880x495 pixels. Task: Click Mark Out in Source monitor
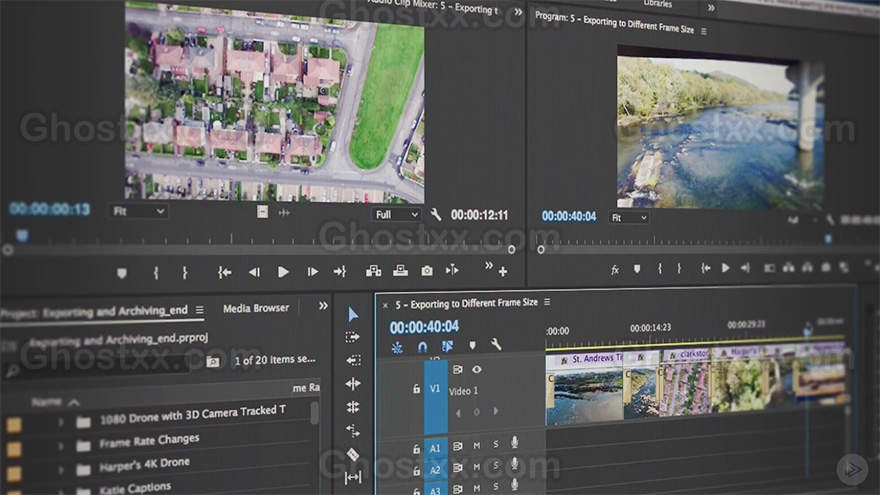(x=185, y=273)
